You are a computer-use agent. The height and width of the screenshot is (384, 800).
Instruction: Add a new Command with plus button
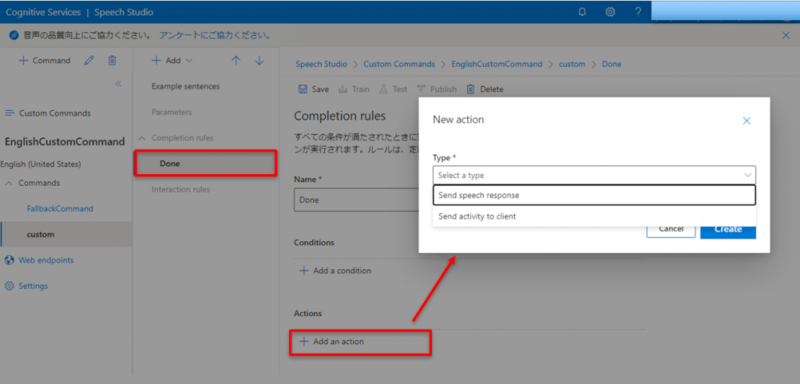[44, 60]
